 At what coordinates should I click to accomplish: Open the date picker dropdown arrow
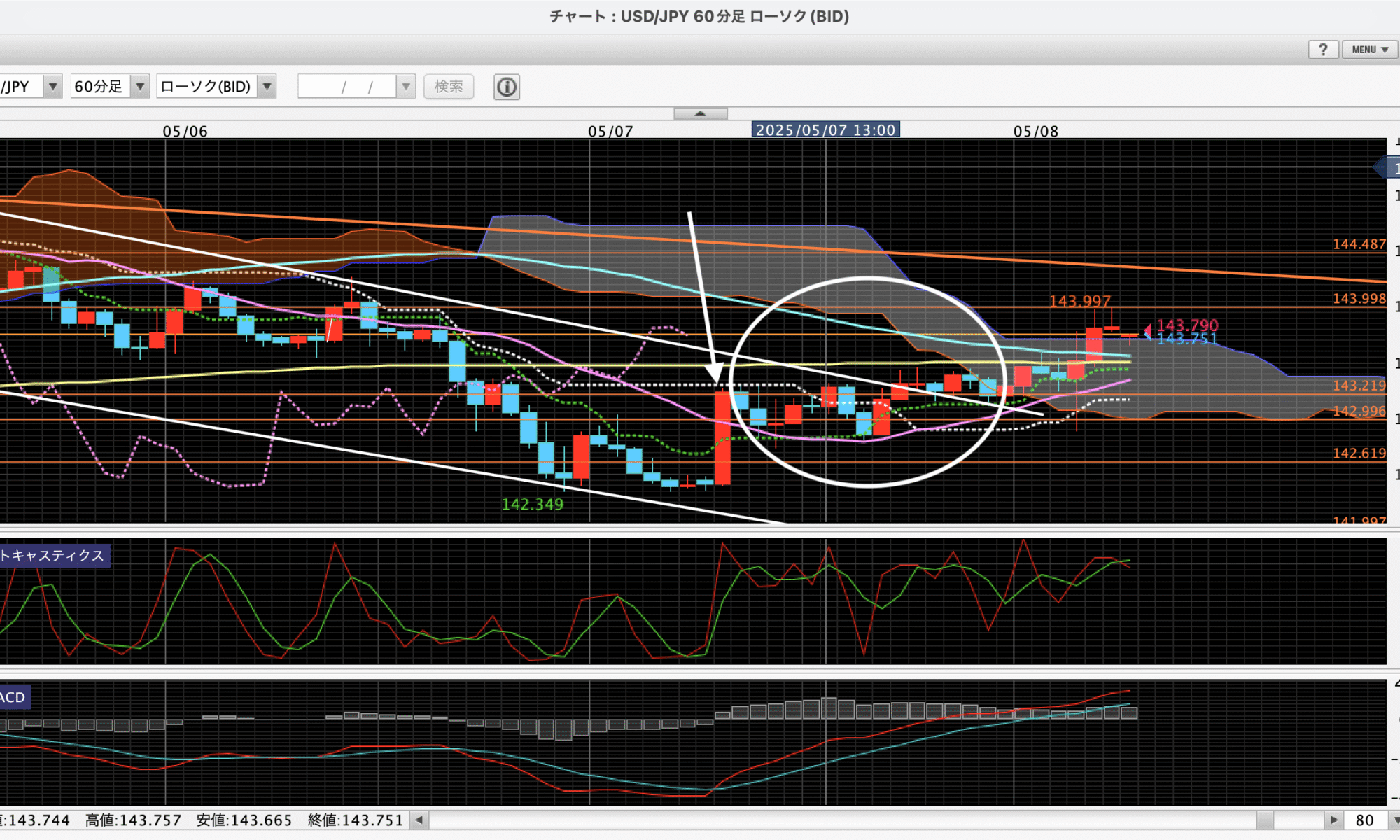[x=406, y=87]
